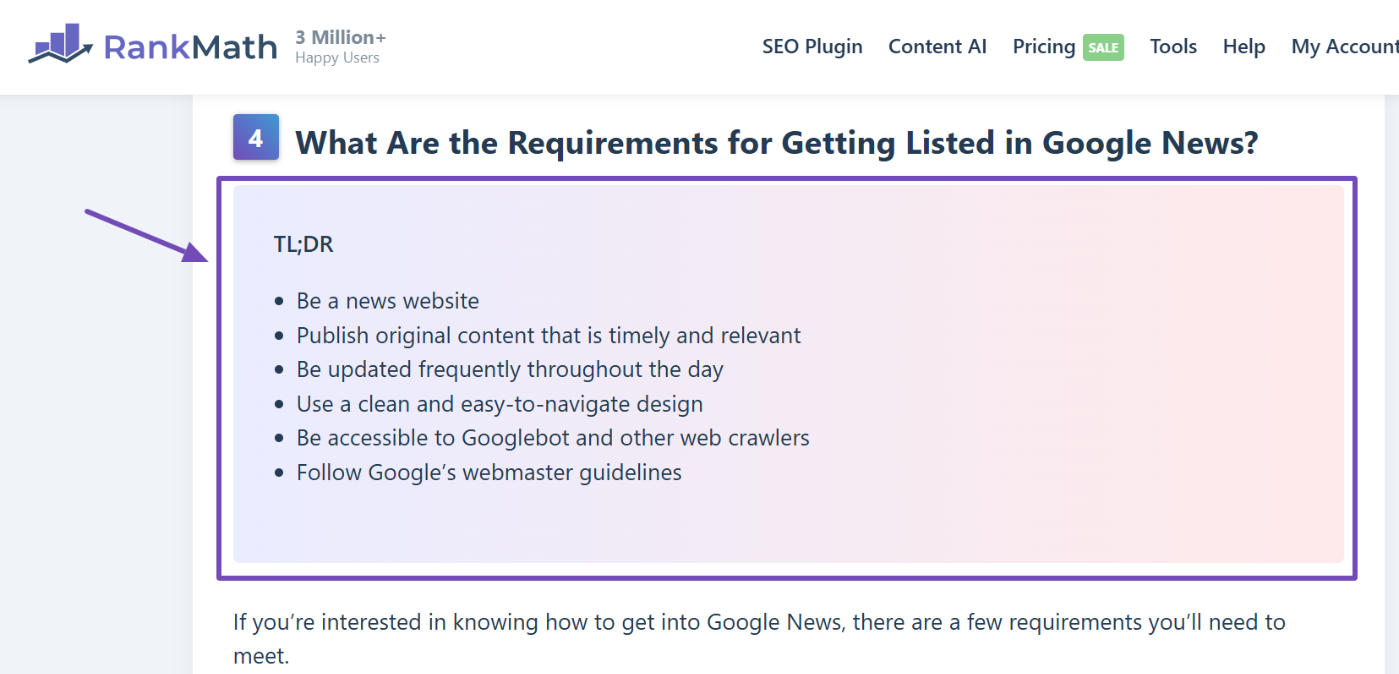Select the heading about Google News requirements

775,142
